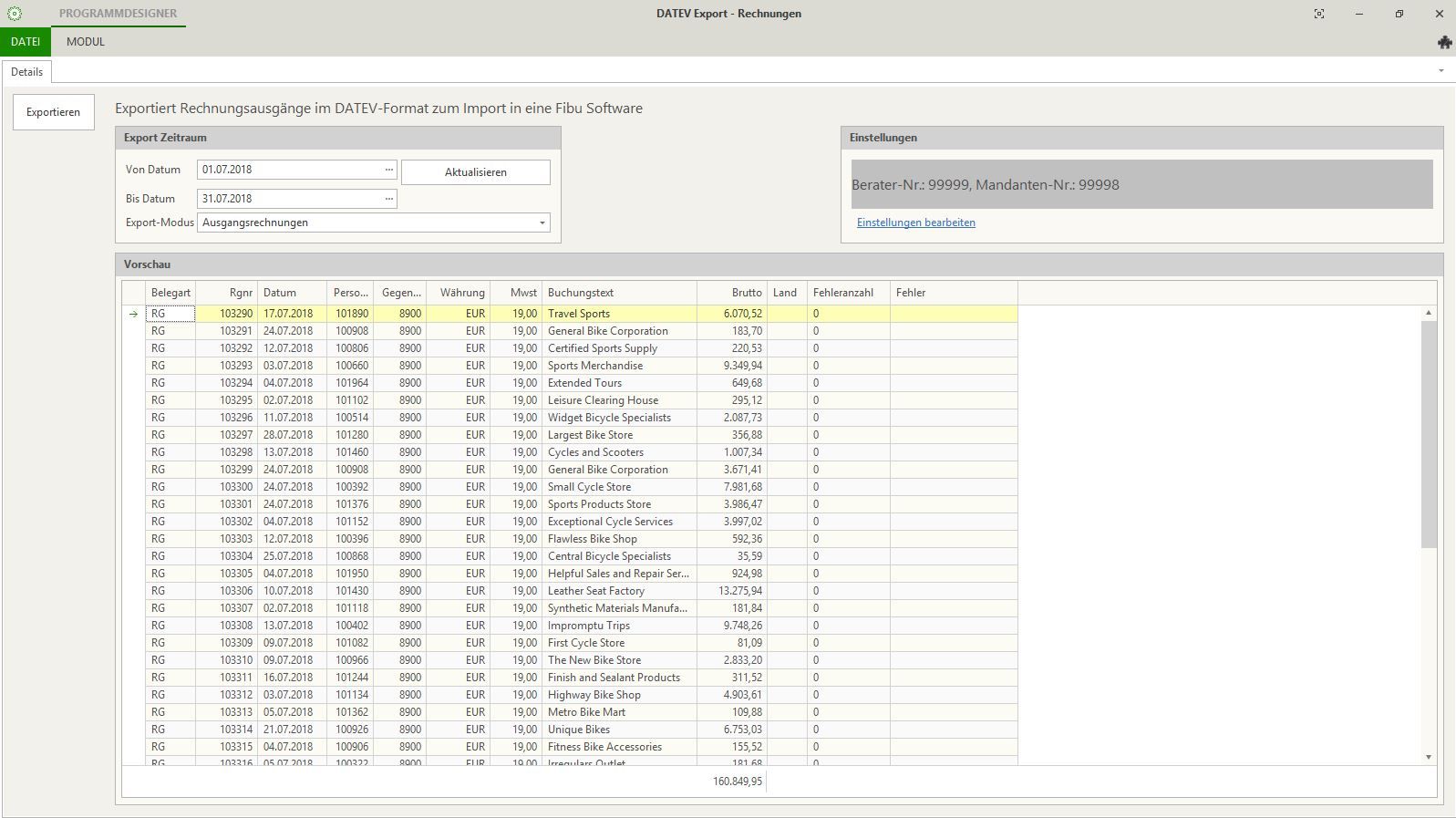This screenshot has height=818, width=1456.
Task: Click the puzzle piece plugin icon
Action: click(x=1443, y=42)
